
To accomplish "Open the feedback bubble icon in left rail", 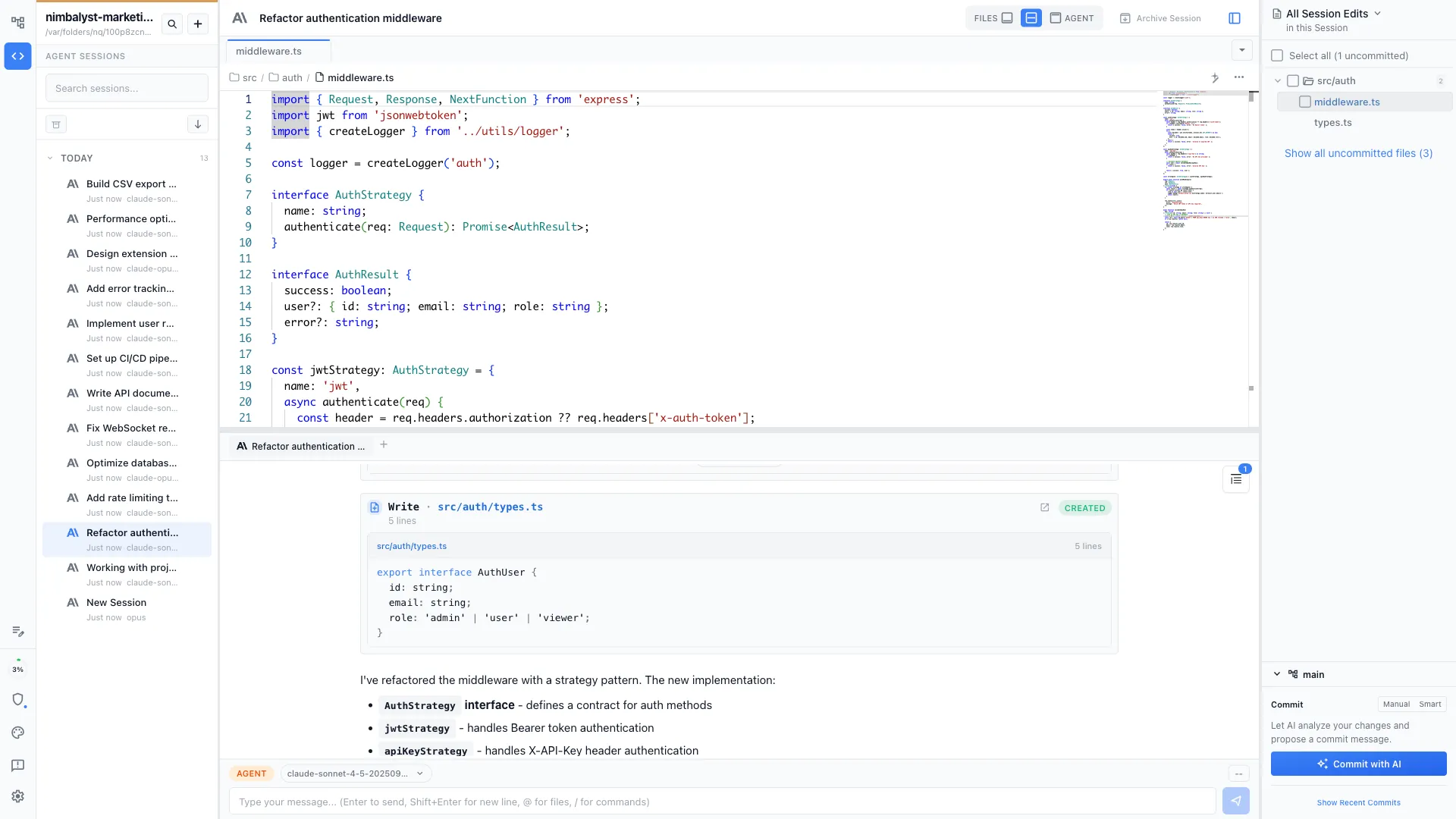I will click(x=18, y=765).
